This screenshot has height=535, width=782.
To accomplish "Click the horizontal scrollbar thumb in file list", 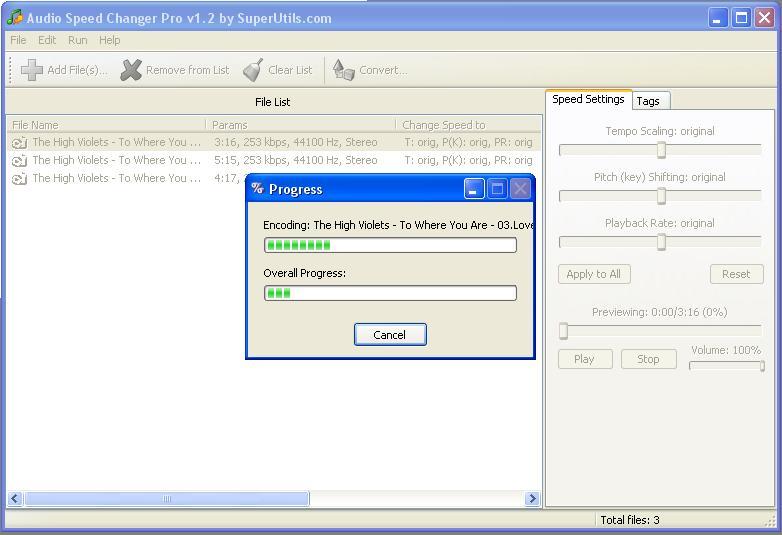I will [167, 499].
